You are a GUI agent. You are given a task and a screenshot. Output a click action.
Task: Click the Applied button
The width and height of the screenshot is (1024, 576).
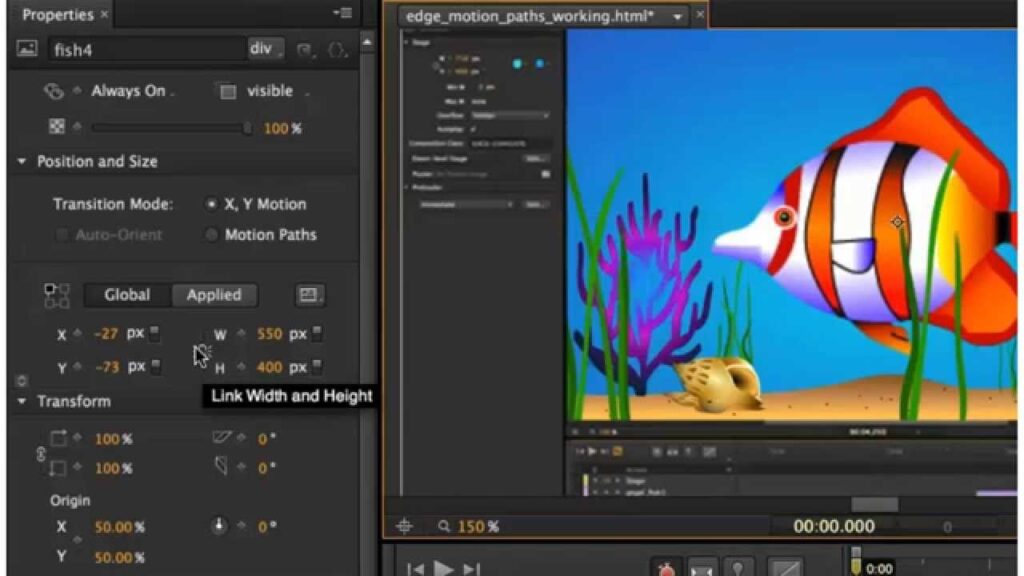(213, 295)
